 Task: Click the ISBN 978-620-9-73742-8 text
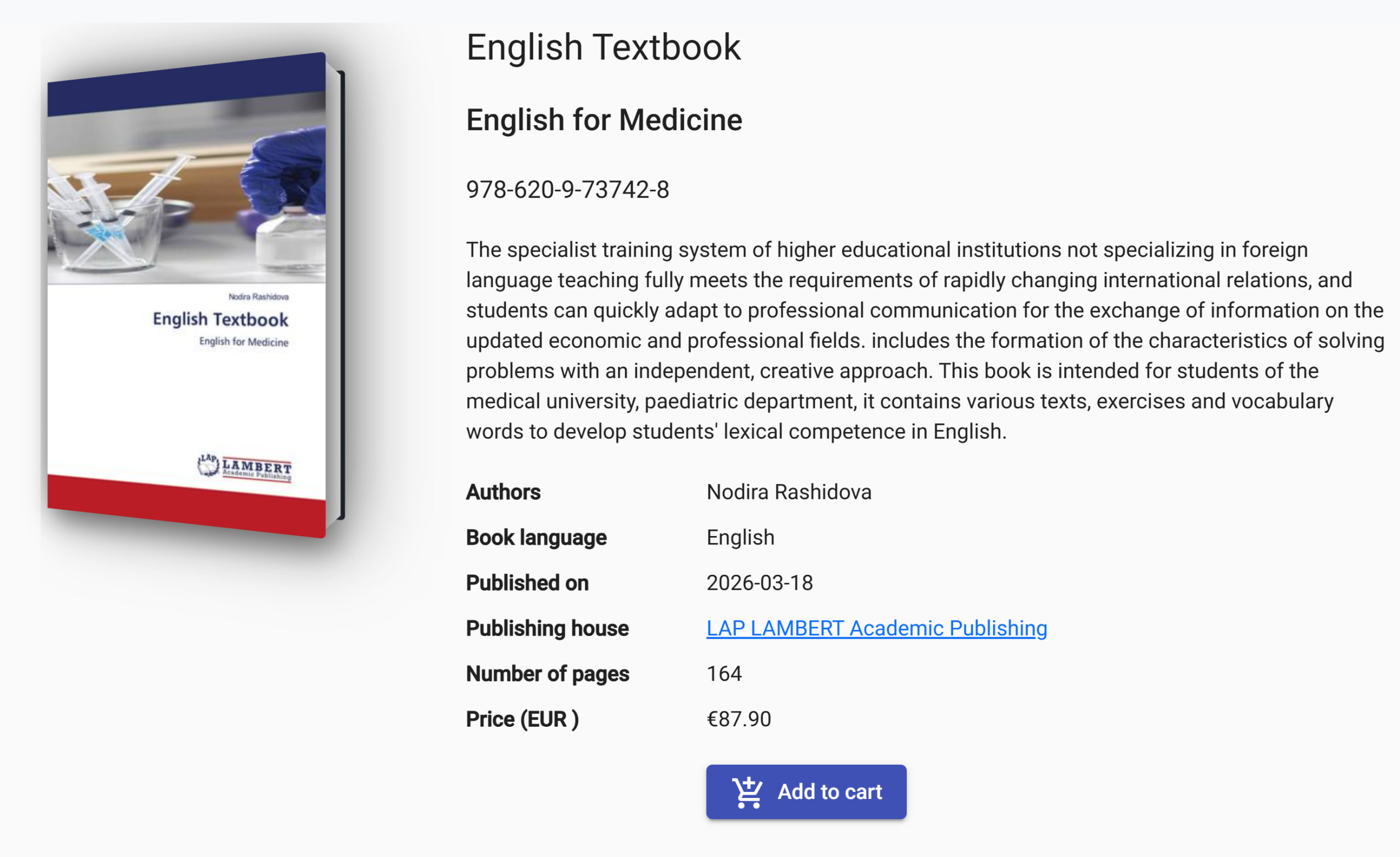click(x=567, y=190)
